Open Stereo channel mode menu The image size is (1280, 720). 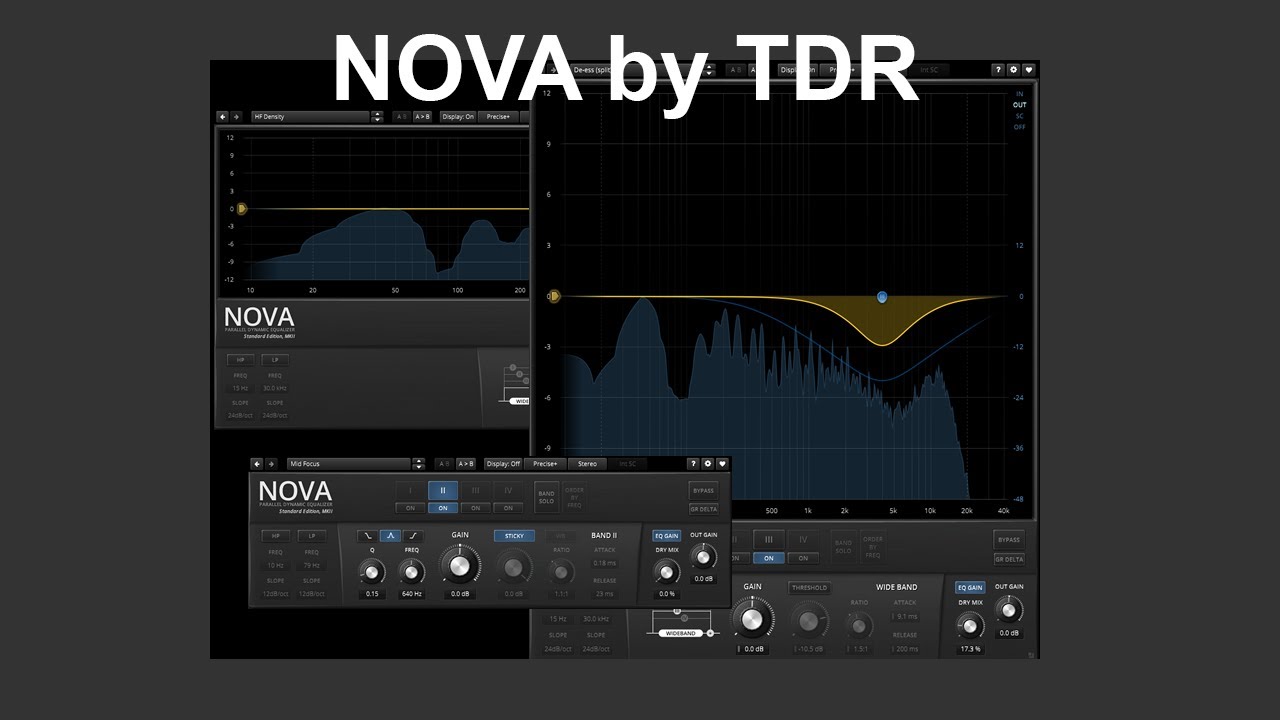click(x=588, y=464)
